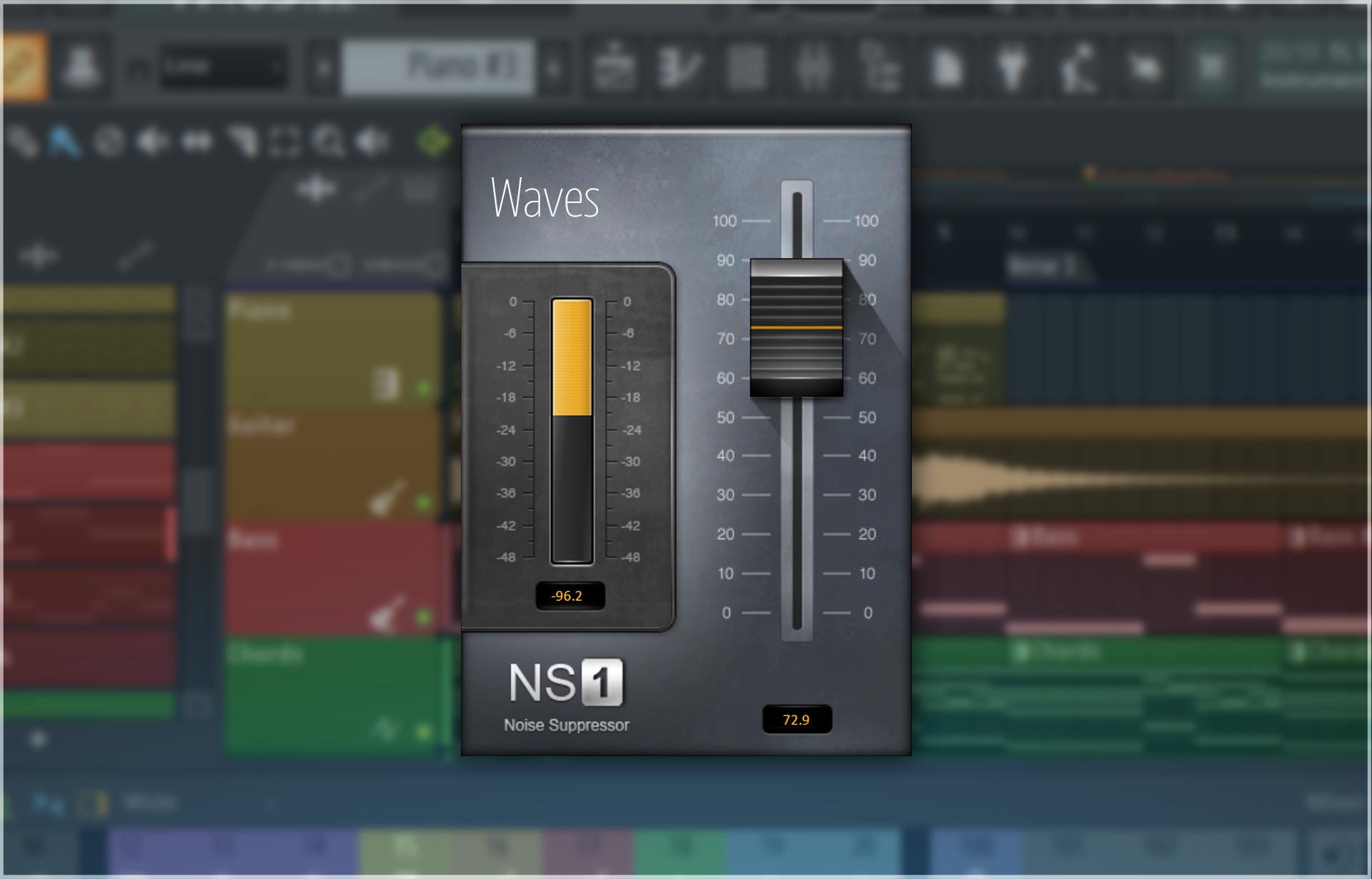Click the -12 label on the meter's left scale

[506, 366]
